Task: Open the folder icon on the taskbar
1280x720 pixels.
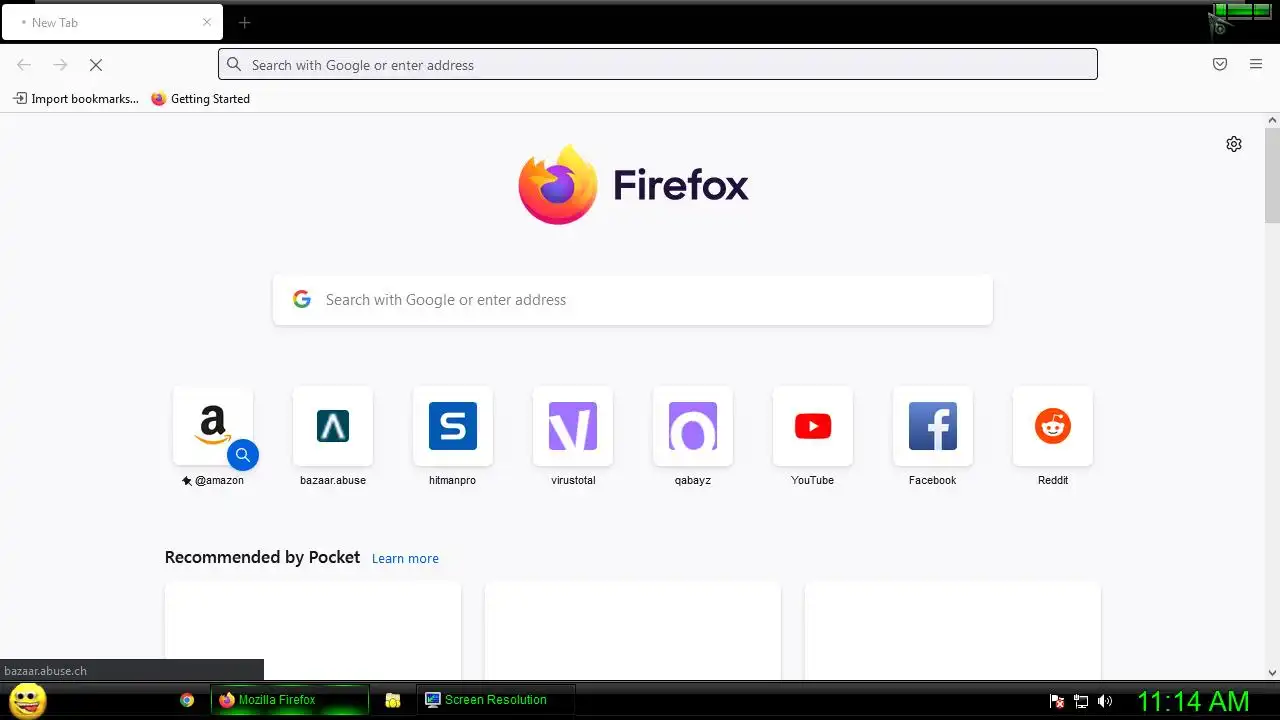Action: 393,700
